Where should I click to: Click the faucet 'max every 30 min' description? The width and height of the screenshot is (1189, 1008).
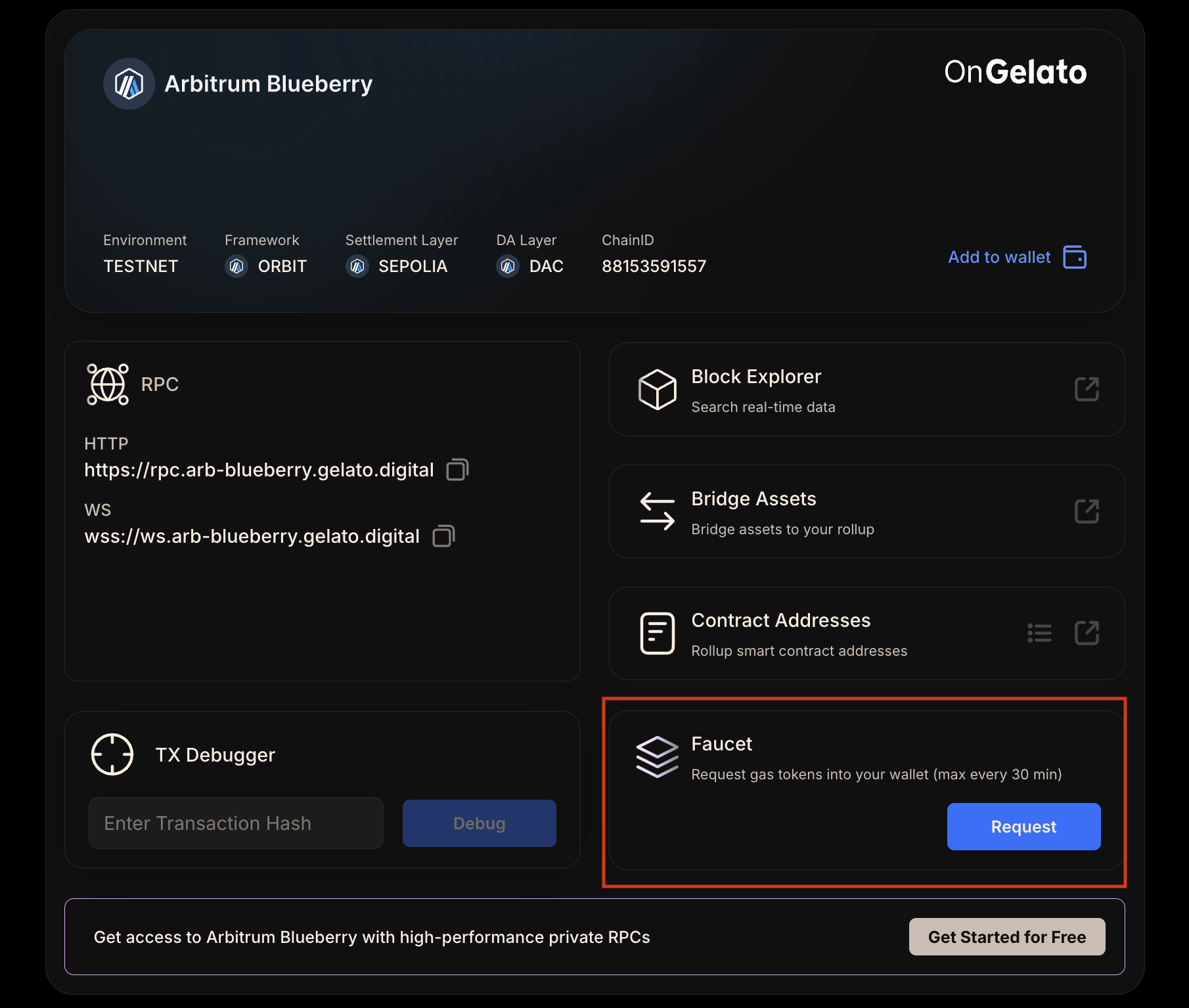(876, 775)
